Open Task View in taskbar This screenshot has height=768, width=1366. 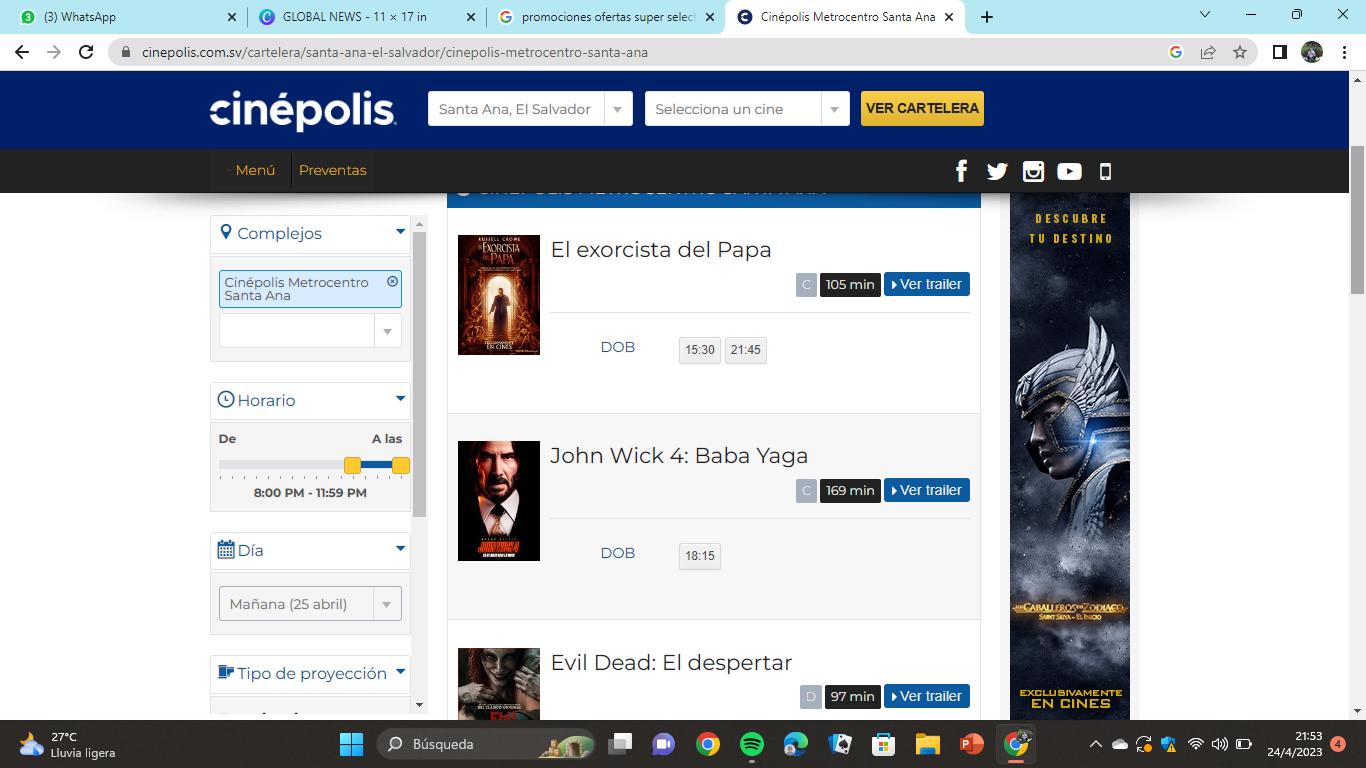tap(620, 744)
